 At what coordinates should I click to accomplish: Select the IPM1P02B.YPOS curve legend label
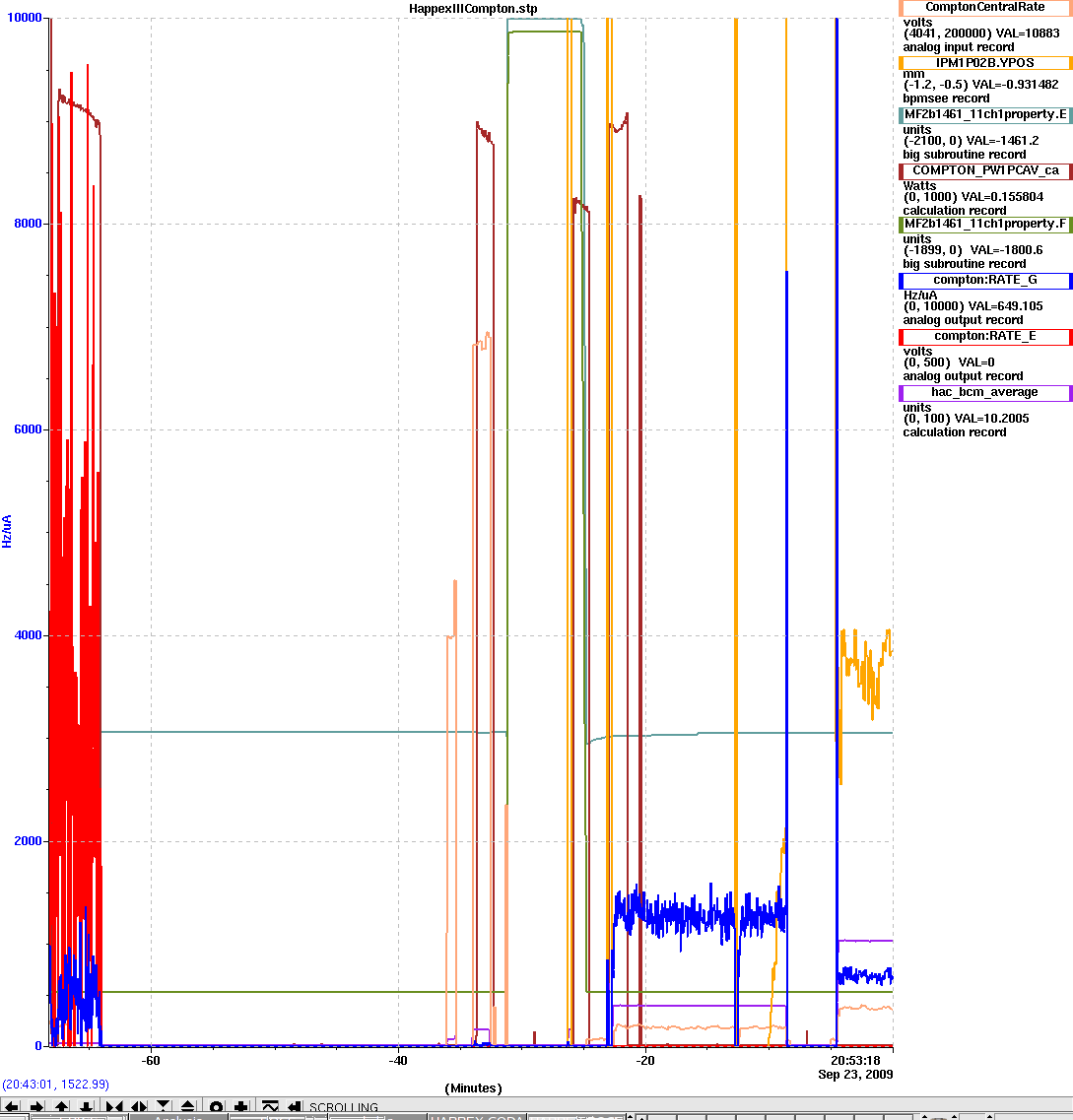click(x=985, y=63)
